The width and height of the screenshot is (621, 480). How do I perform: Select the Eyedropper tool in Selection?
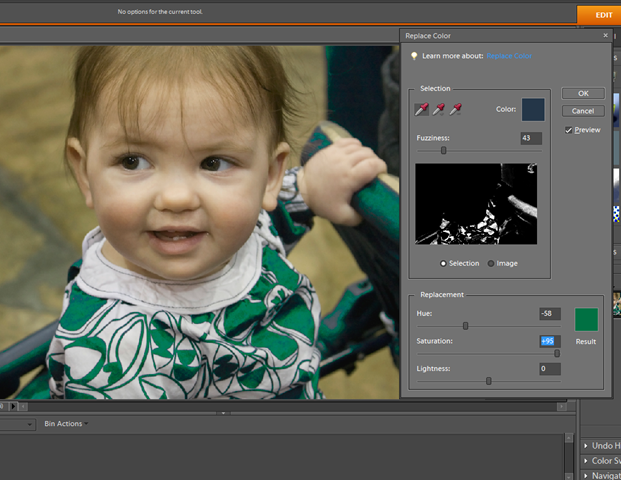click(x=421, y=109)
